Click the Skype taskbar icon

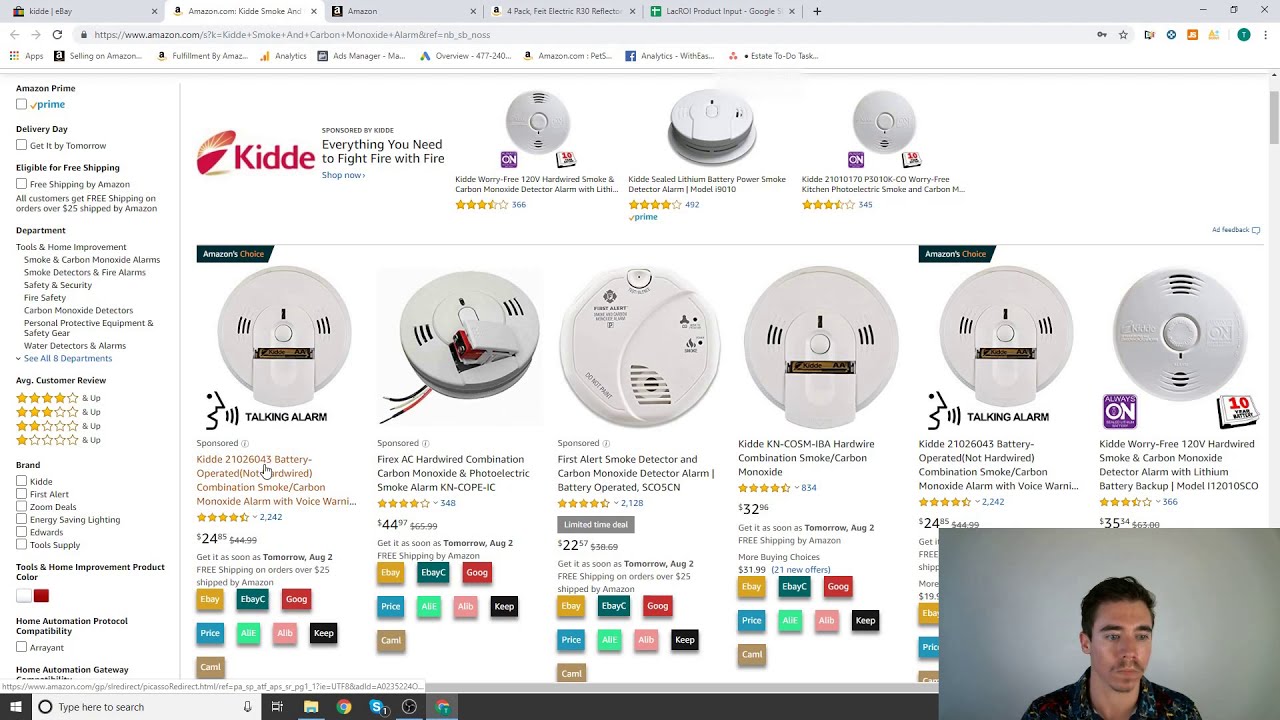click(x=377, y=707)
